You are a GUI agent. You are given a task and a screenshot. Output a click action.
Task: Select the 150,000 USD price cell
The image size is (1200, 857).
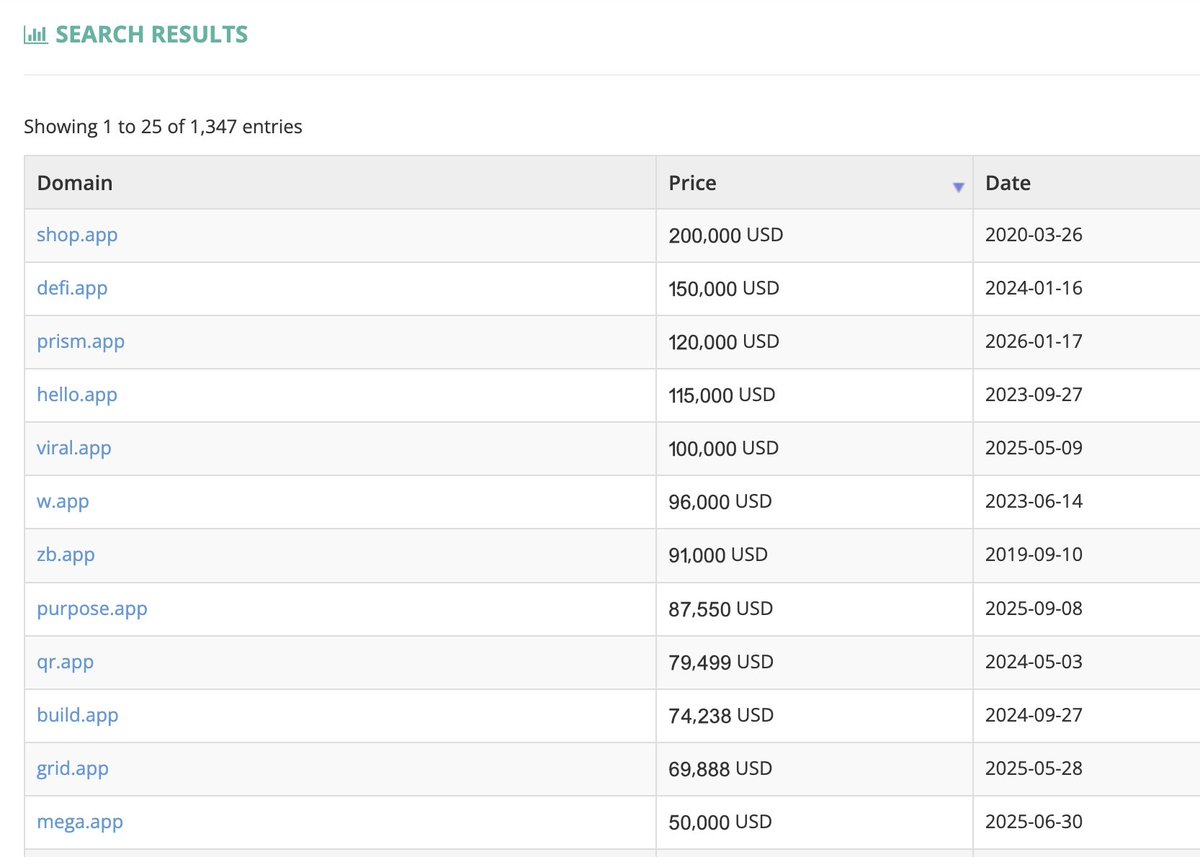tap(814, 288)
